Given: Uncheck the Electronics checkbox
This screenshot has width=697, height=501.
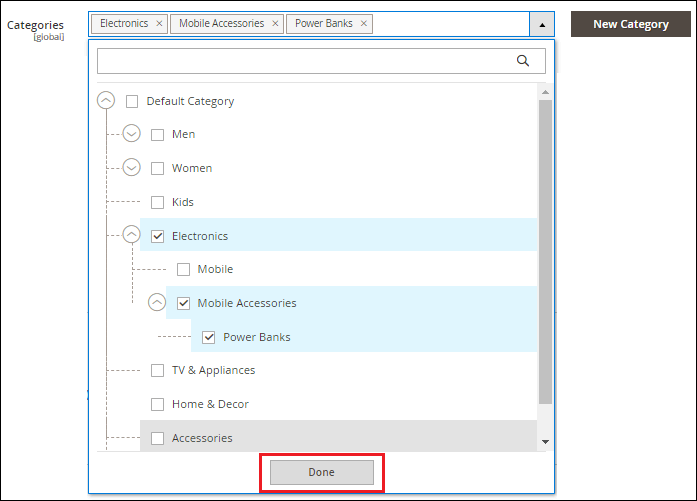Looking at the screenshot, I should (x=157, y=236).
